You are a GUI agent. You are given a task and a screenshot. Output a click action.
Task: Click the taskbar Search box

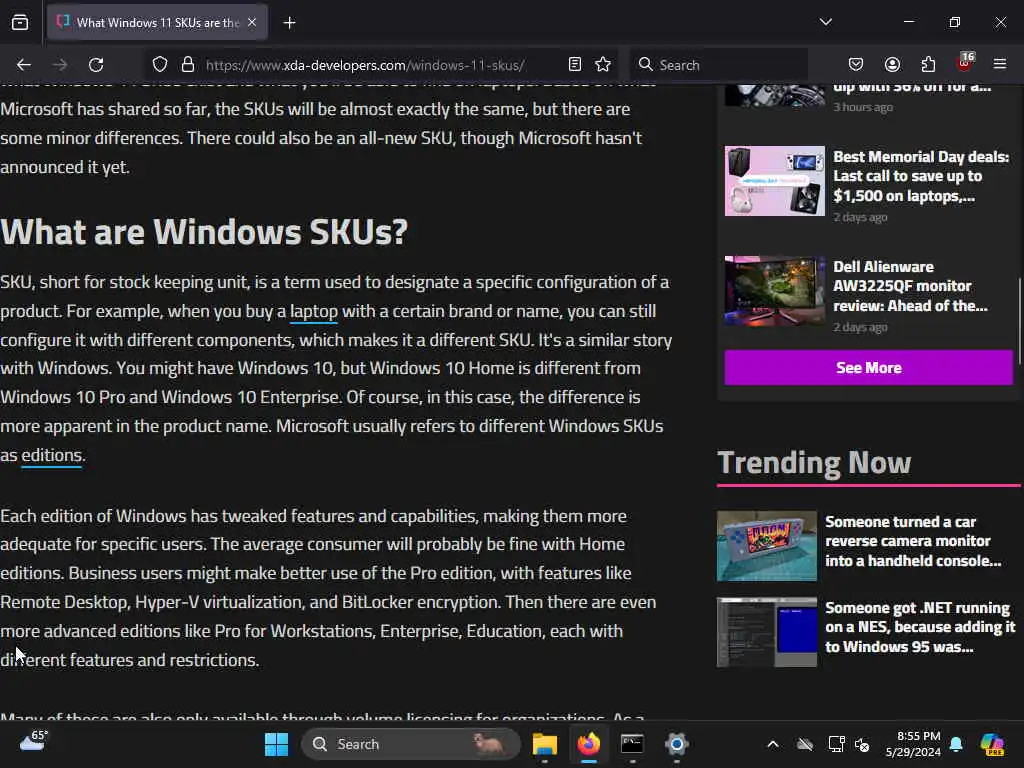(x=411, y=744)
